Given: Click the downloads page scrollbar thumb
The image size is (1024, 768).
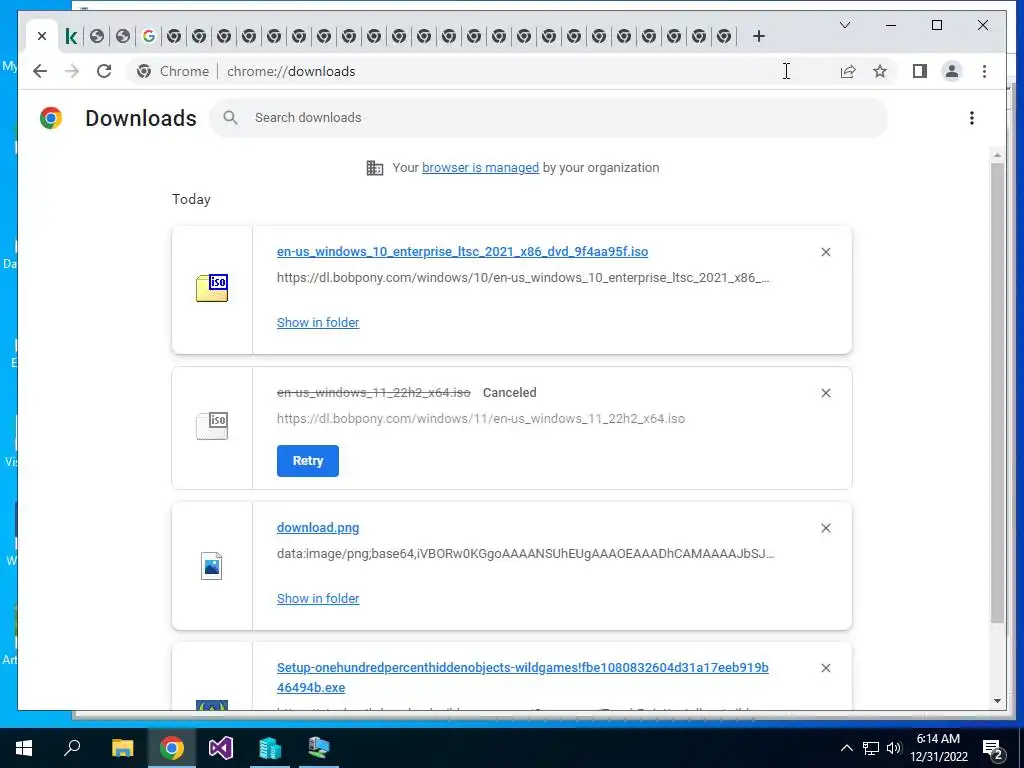Looking at the screenshot, I should click(997, 392).
